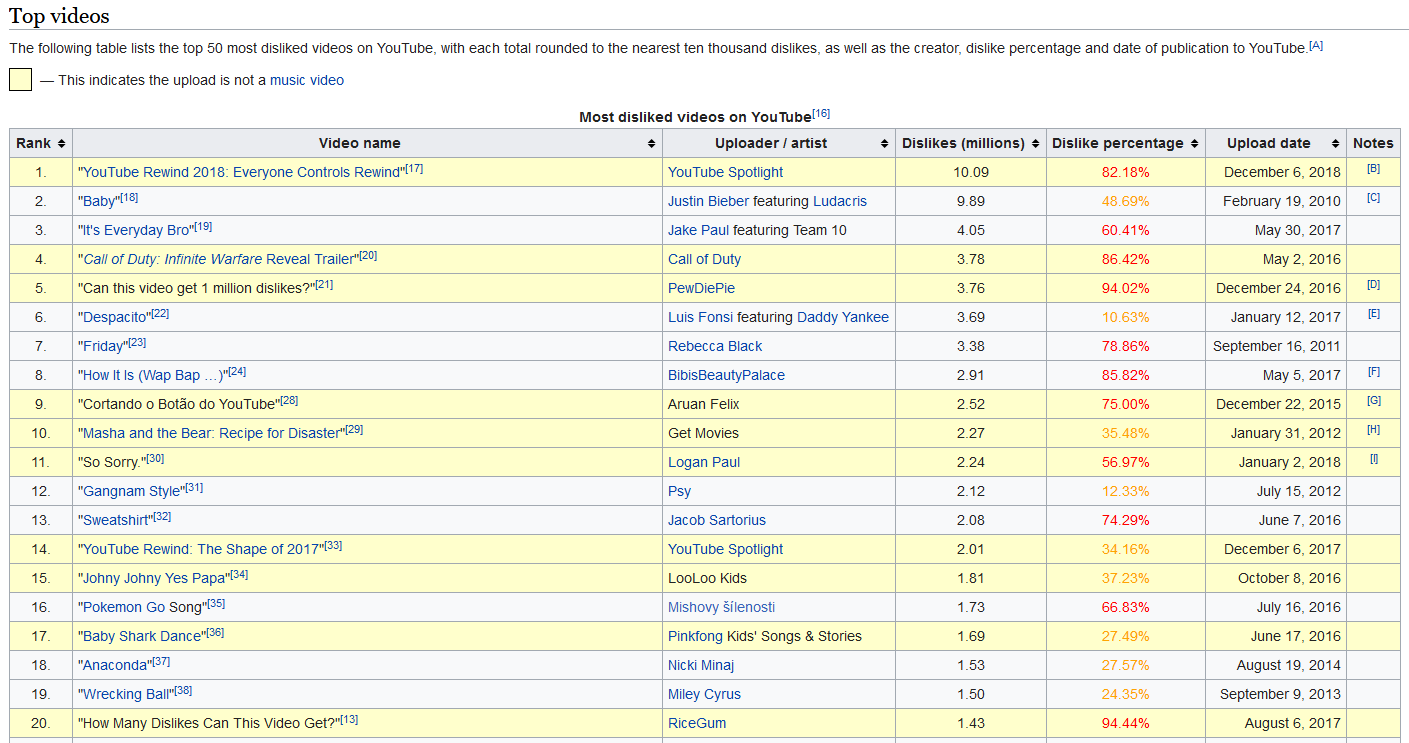This screenshot has height=743, width=1409.
Task: Open note [H] in the Get Movies row
Action: [x=1373, y=430]
